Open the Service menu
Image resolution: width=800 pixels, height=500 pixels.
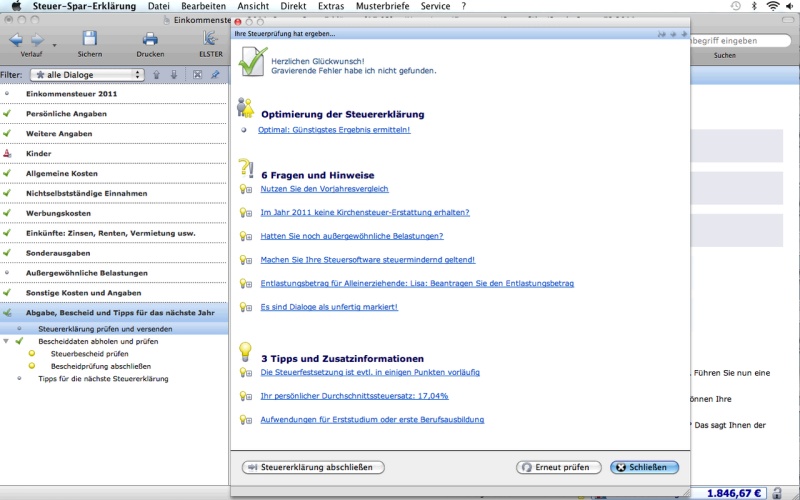435,6
